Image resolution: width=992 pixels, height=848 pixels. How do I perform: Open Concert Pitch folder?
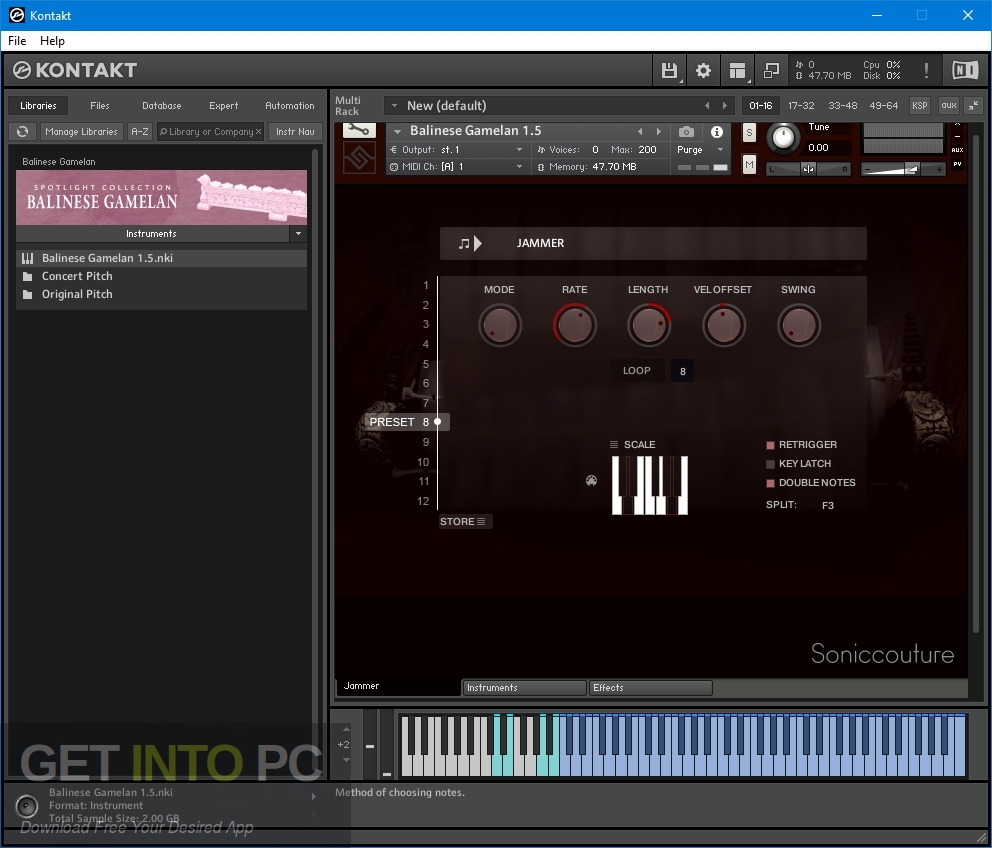coord(77,276)
